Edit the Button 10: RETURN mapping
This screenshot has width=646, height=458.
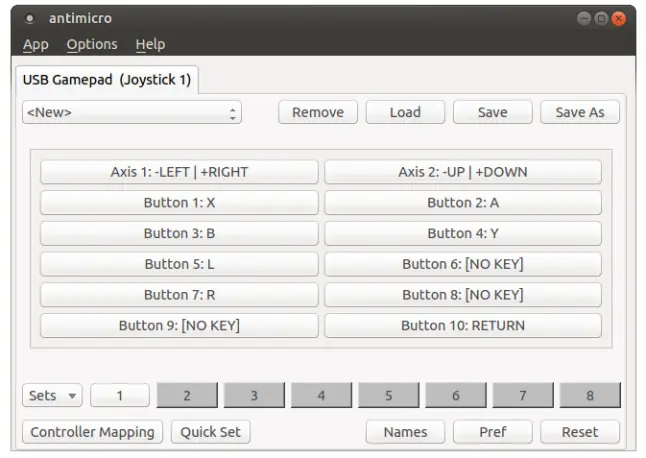pos(463,325)
